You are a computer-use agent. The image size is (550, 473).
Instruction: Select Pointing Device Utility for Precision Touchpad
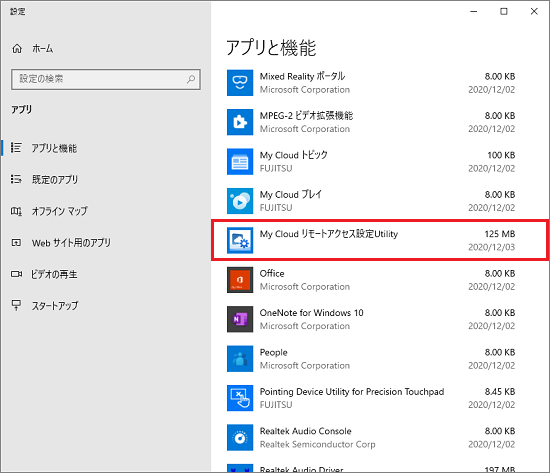[x=352, y=392]
